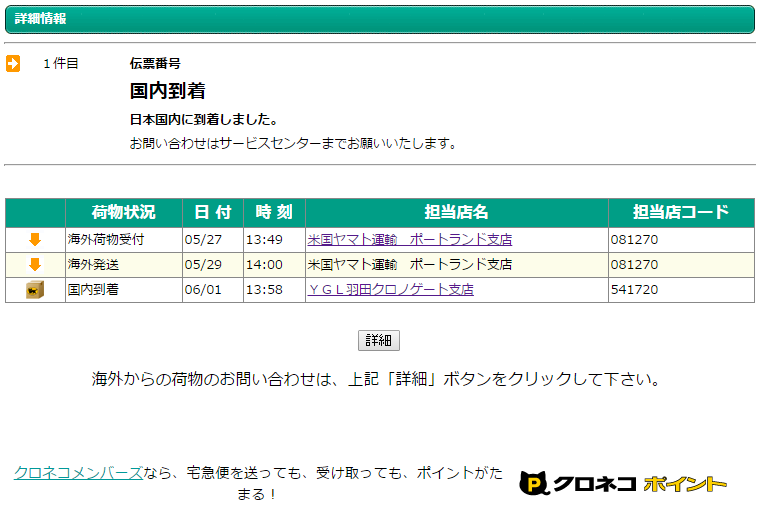Click the 時刻 column header

coord(273,212)
